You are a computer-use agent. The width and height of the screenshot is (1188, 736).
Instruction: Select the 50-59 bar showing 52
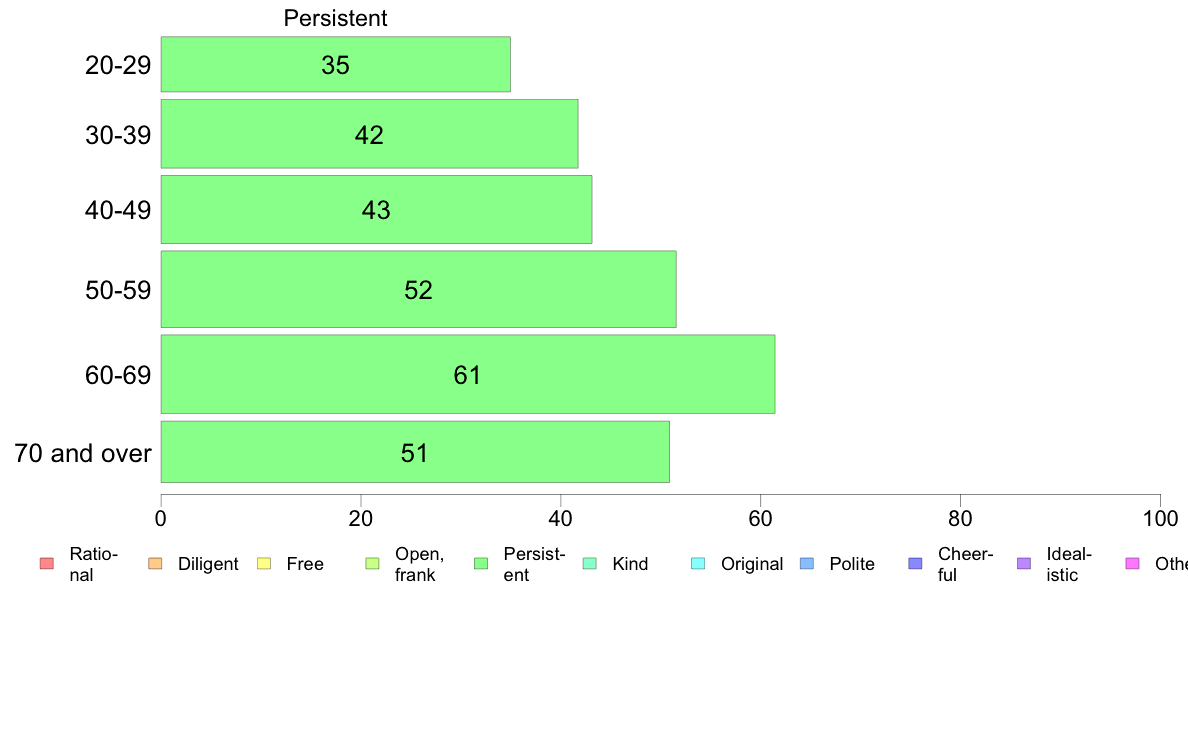[418, 290]
